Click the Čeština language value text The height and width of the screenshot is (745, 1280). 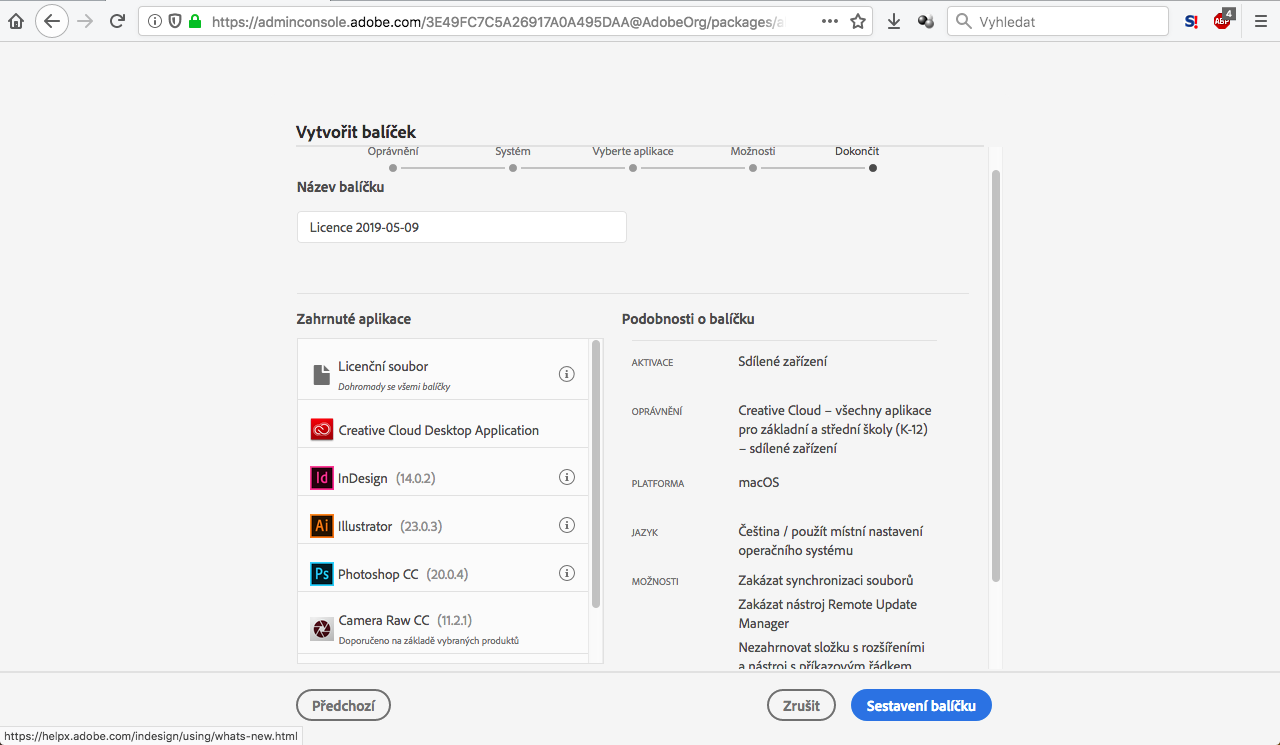(x=830, y=540)
